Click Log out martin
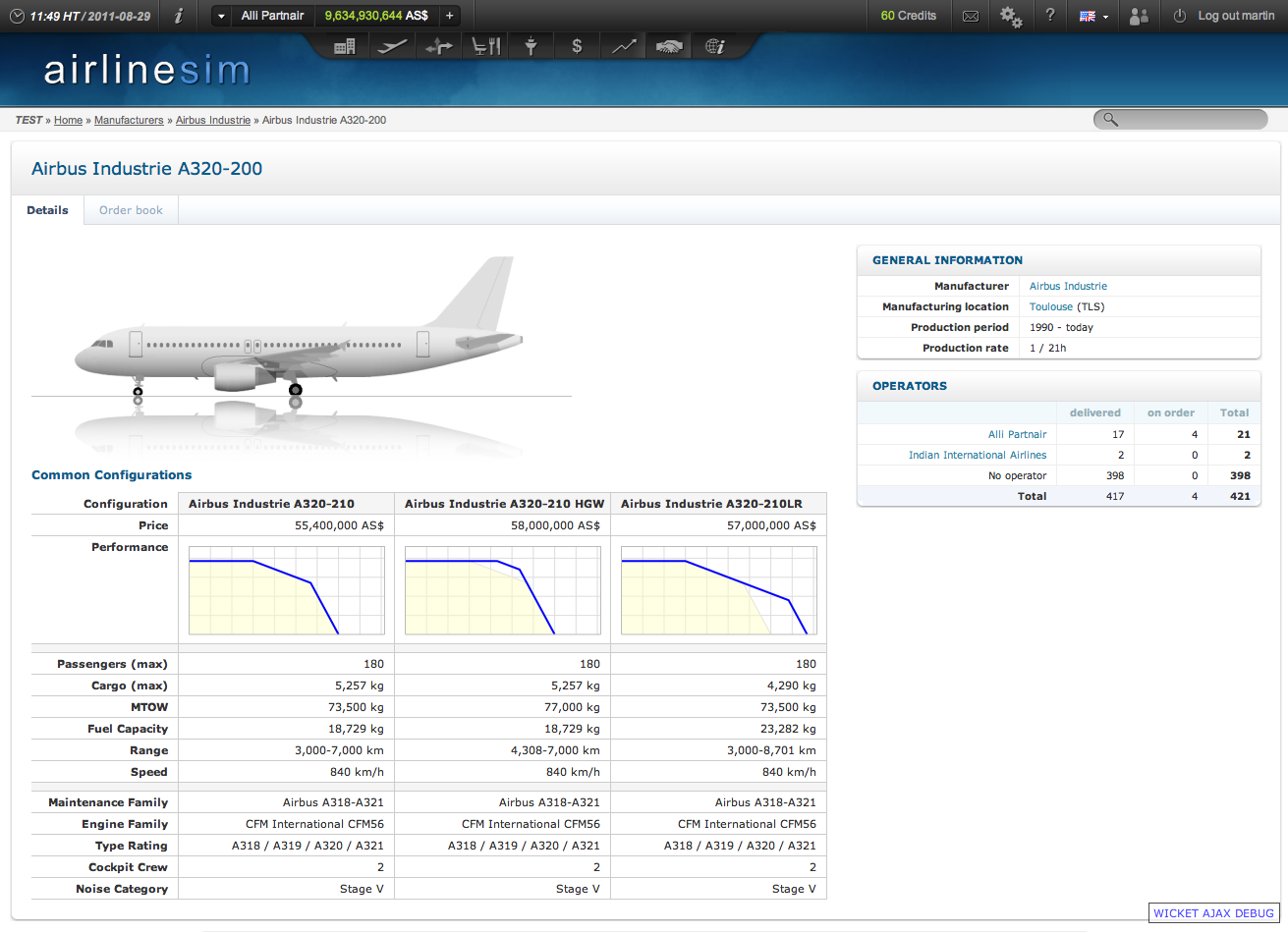1288x933 pixels. pos(1236,16)
